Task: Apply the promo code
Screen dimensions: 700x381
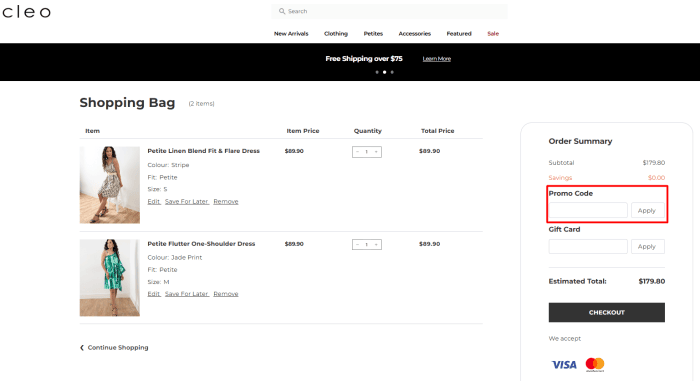Action: pyautogui.click(x=647, y=210)
